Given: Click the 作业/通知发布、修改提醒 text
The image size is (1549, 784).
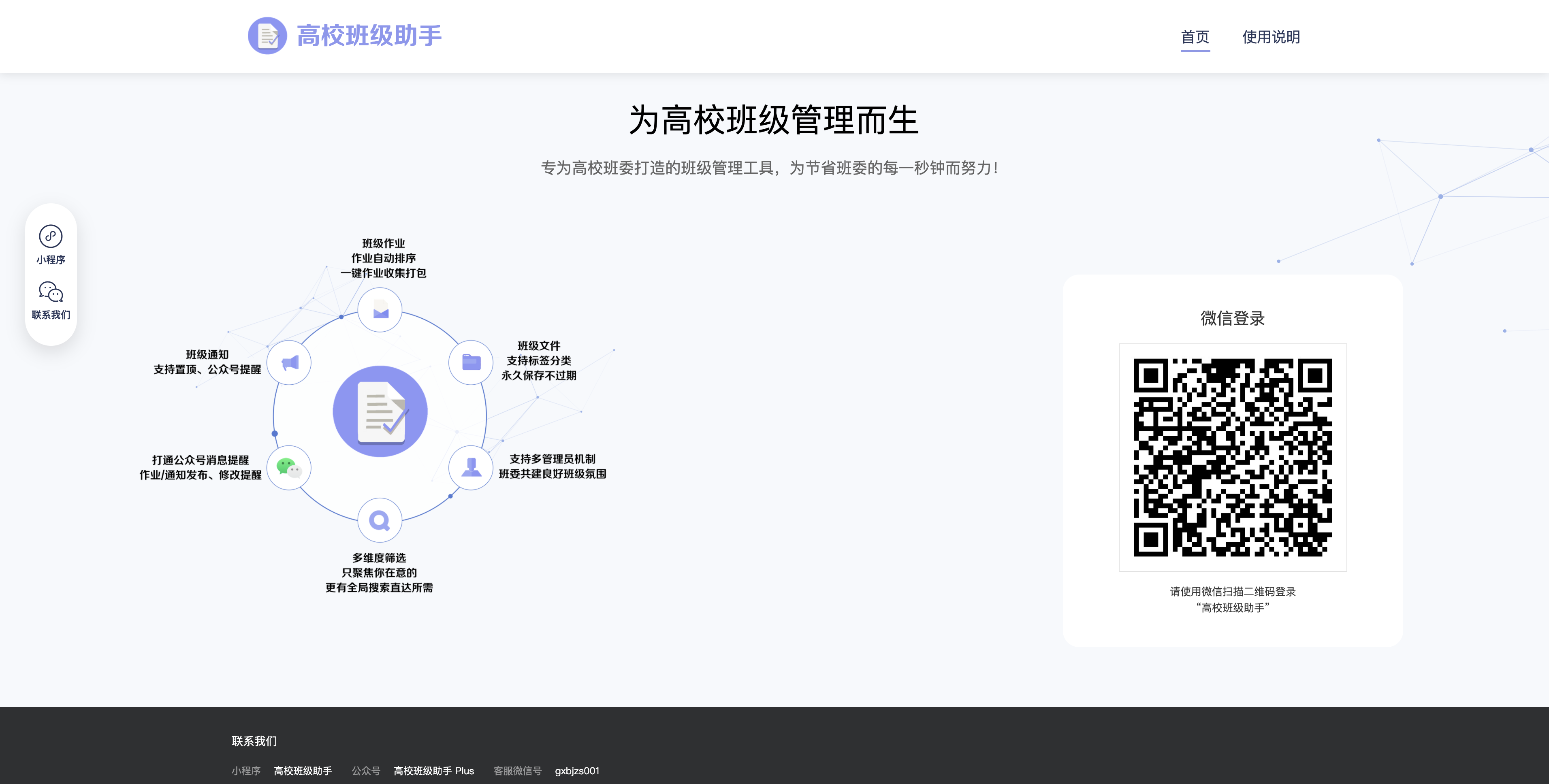Looking at the screenshot, I should [200, 475].
